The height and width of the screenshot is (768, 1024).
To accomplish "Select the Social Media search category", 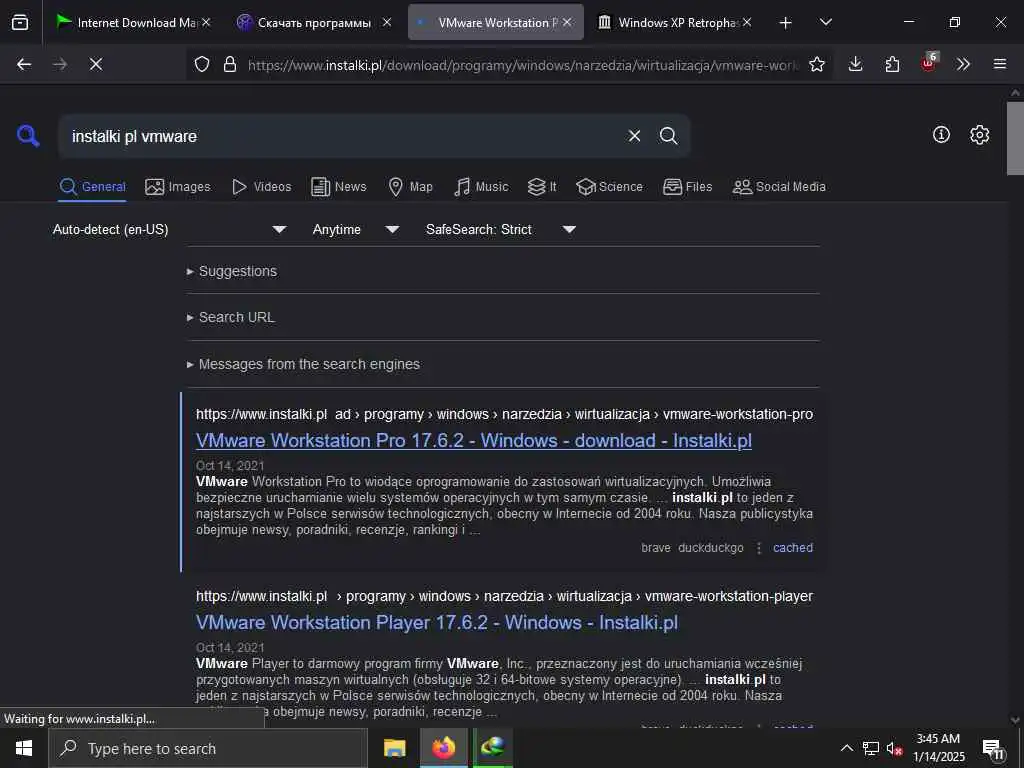I will [779, 187].
